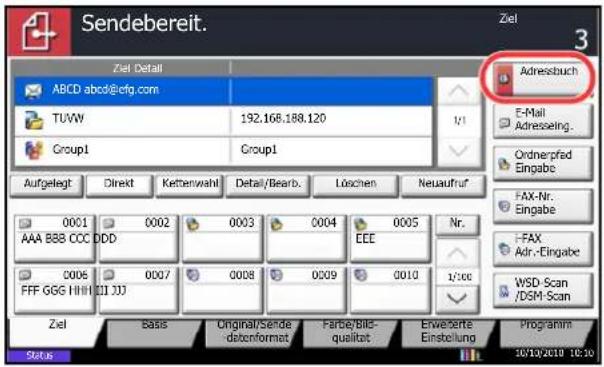Switch to the Ziel tab

coord(56,332)
